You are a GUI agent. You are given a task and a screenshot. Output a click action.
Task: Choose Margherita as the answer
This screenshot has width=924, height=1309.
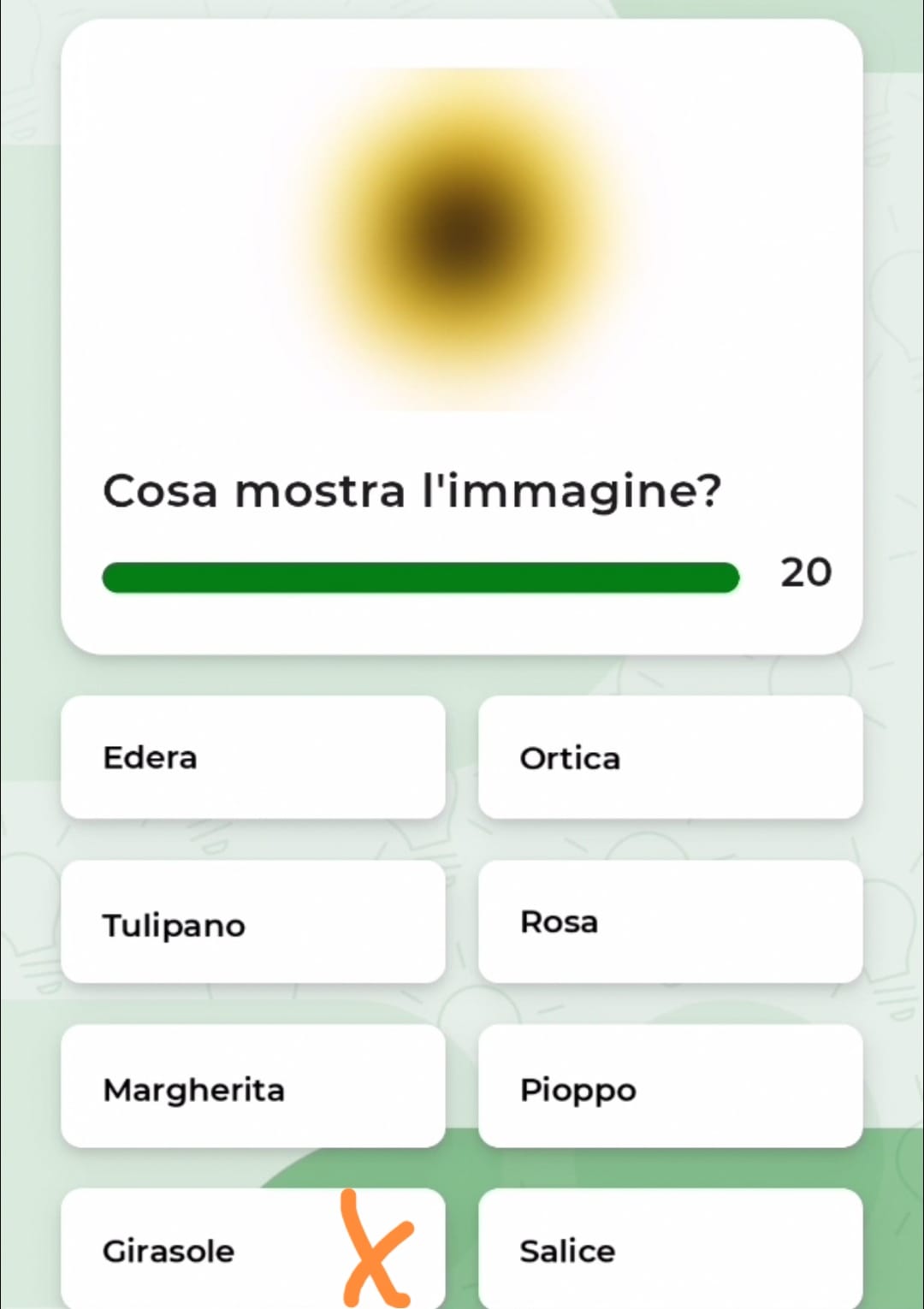(252, 1087)
